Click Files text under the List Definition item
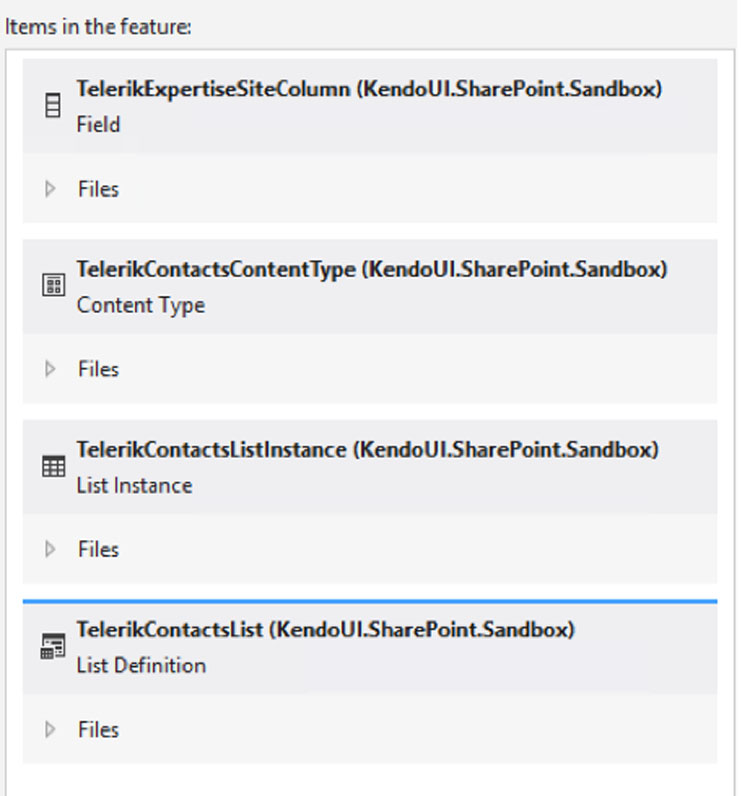The width and height of the screenshot is (750, 796). point(99,729)
